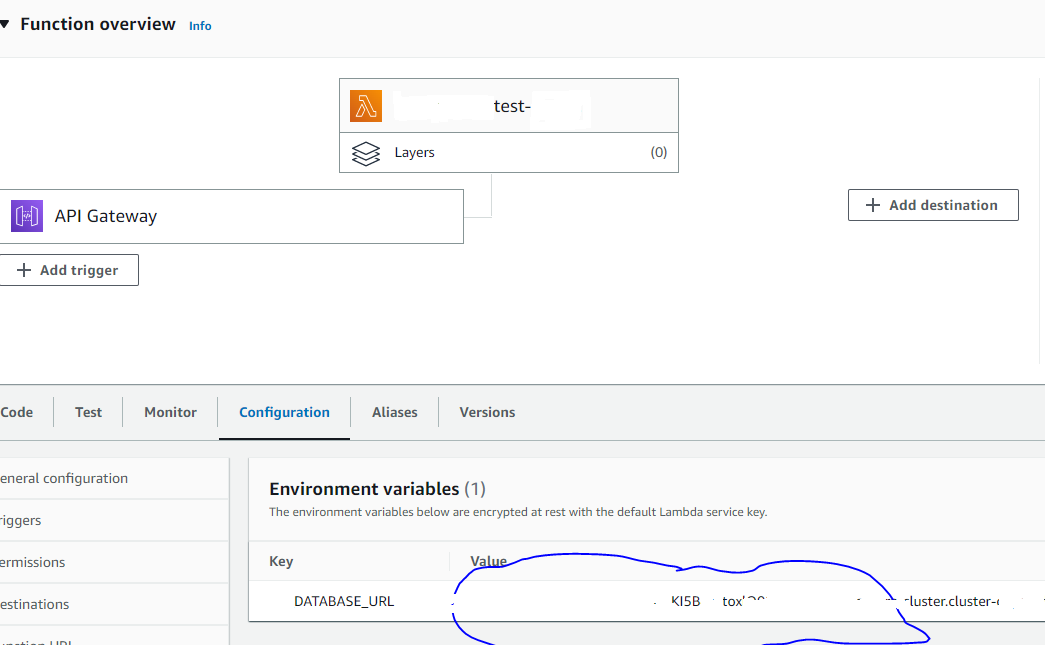
Task: Click the DATABASE_URL environment variable row
Action: 343,601
